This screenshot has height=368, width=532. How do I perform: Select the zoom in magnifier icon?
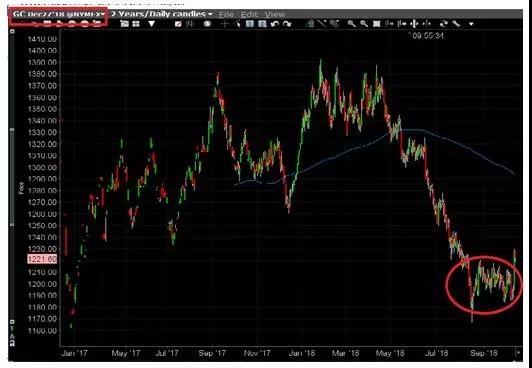[x=352, y=24]
